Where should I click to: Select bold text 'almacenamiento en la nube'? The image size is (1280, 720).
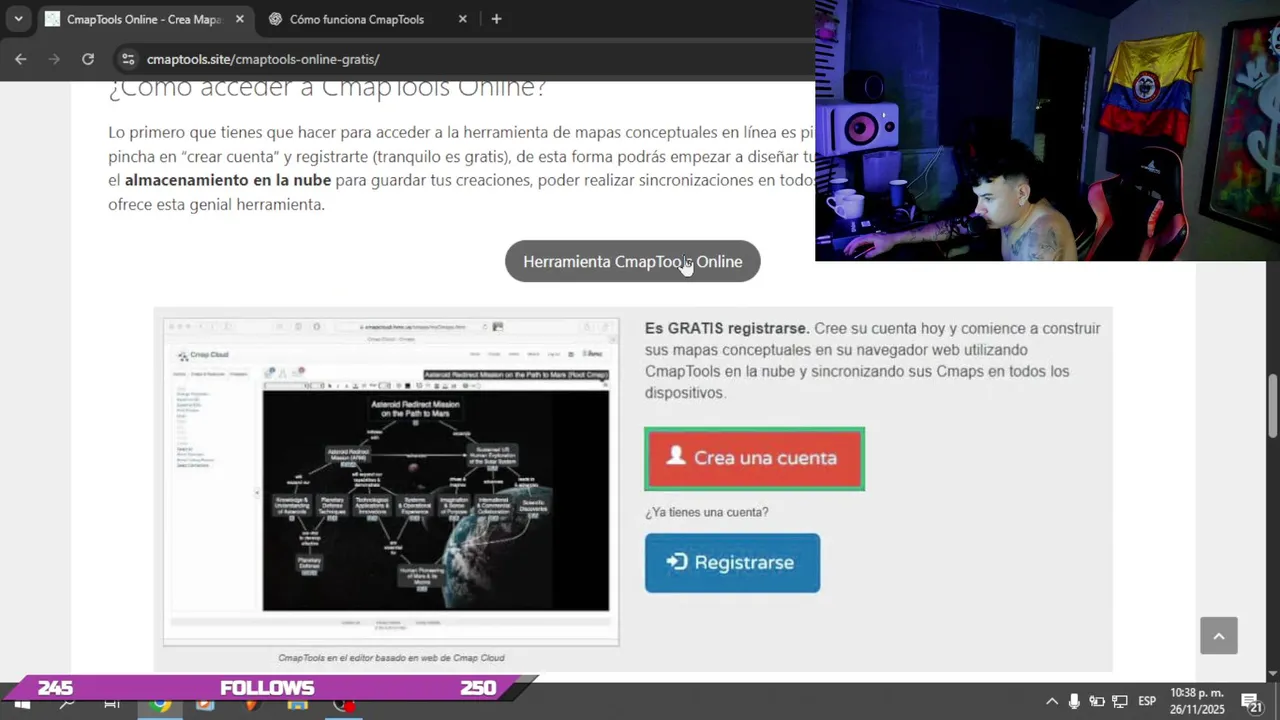tap(228, 181)
